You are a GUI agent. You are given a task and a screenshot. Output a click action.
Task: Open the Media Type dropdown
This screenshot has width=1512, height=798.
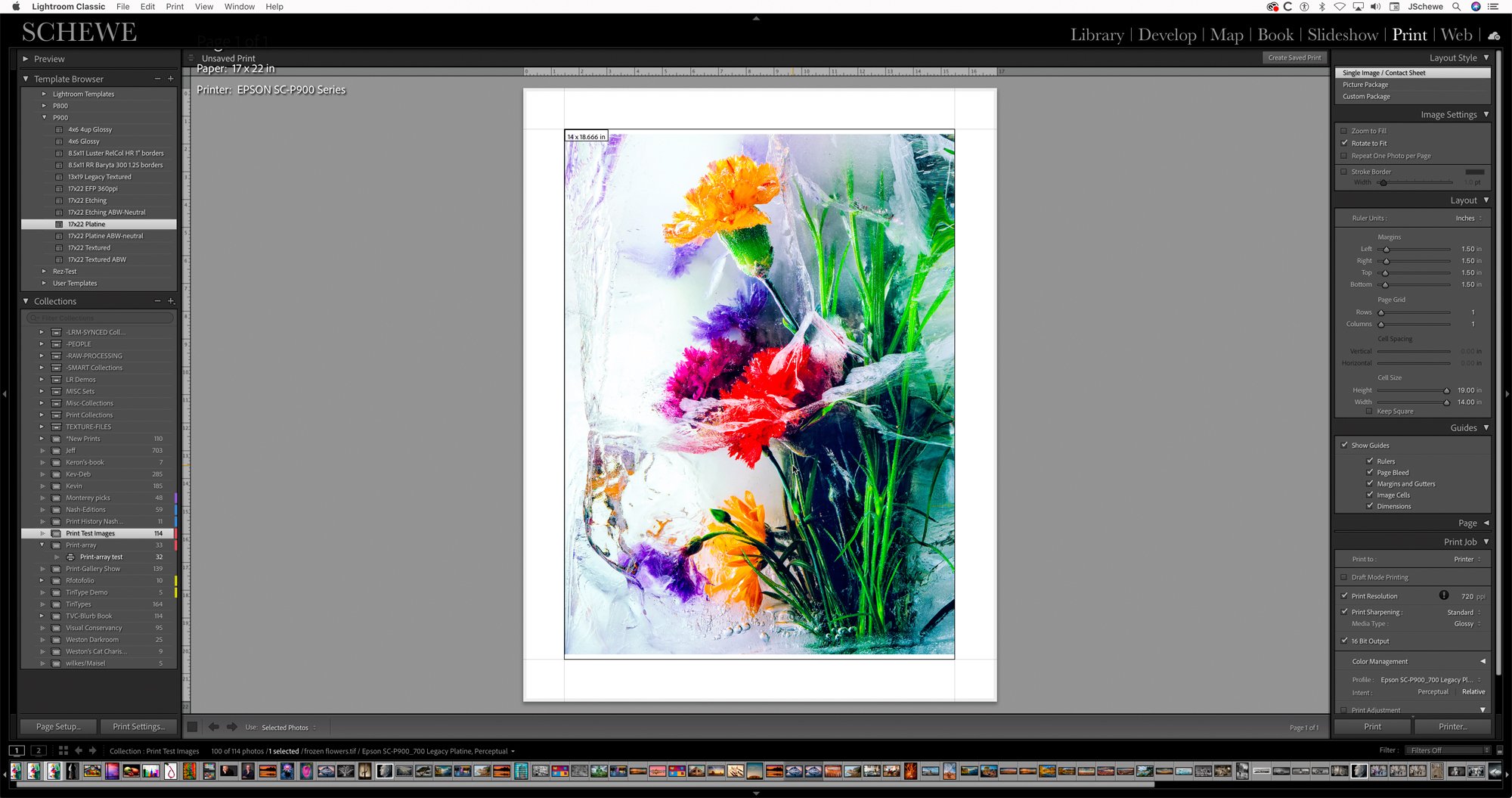coord(1467,624)
